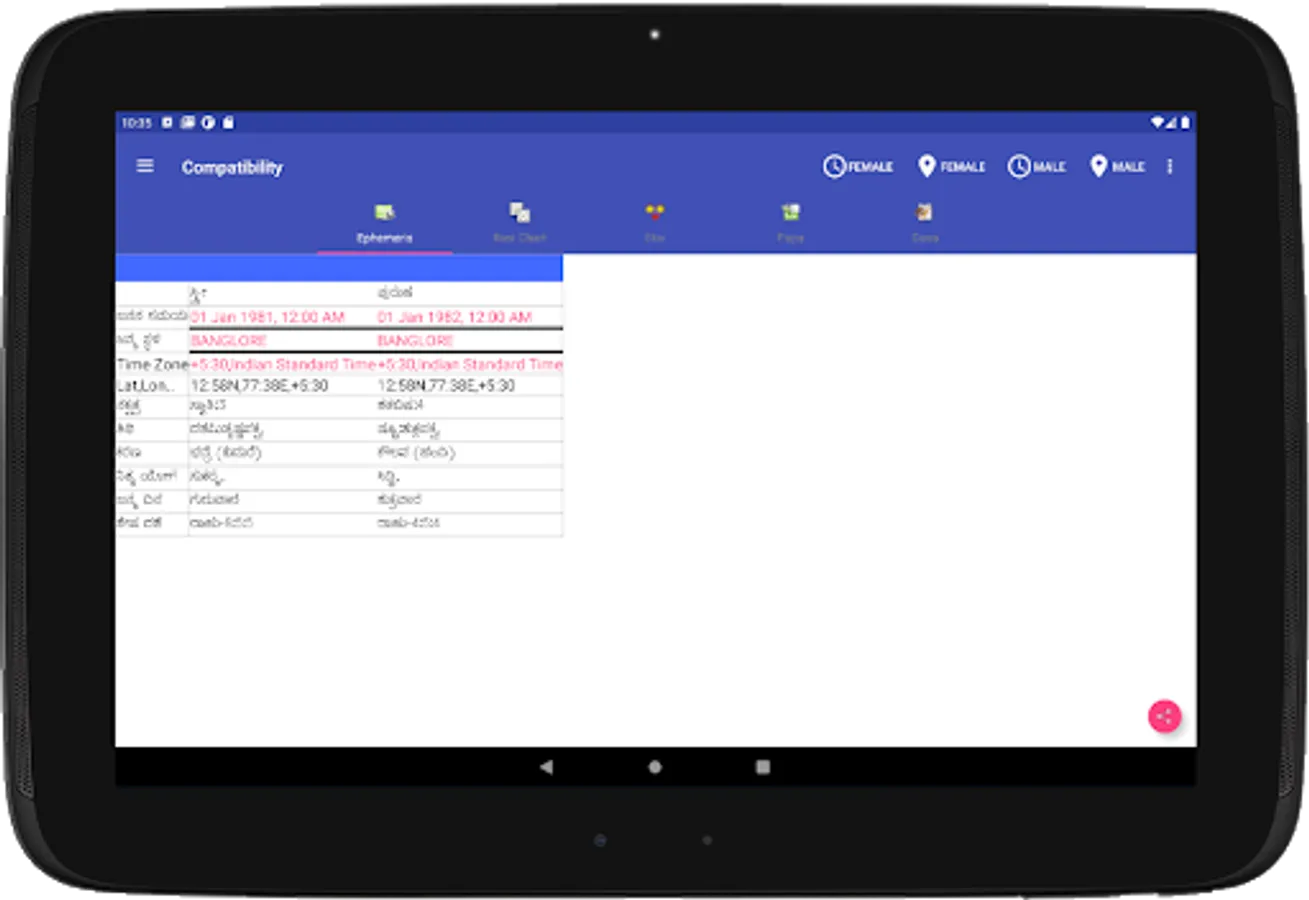Tap Android back navigation button

(x=546, y=767)
